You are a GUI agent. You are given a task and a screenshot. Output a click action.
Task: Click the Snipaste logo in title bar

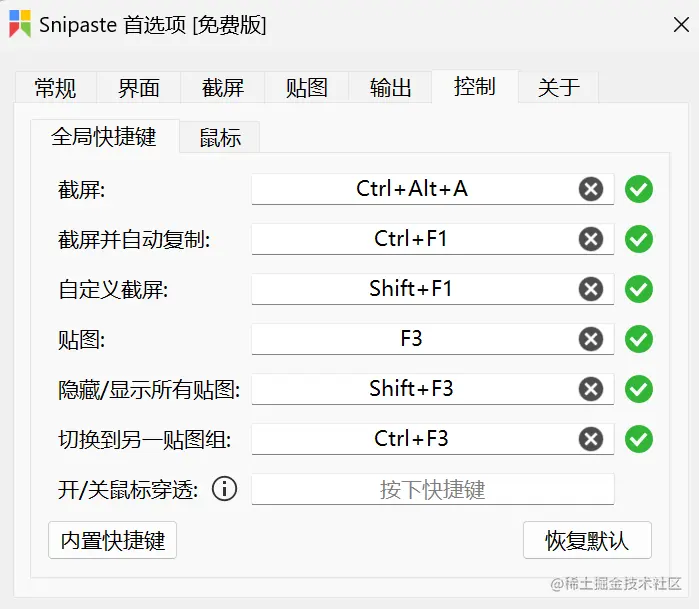tap(20, 24)
